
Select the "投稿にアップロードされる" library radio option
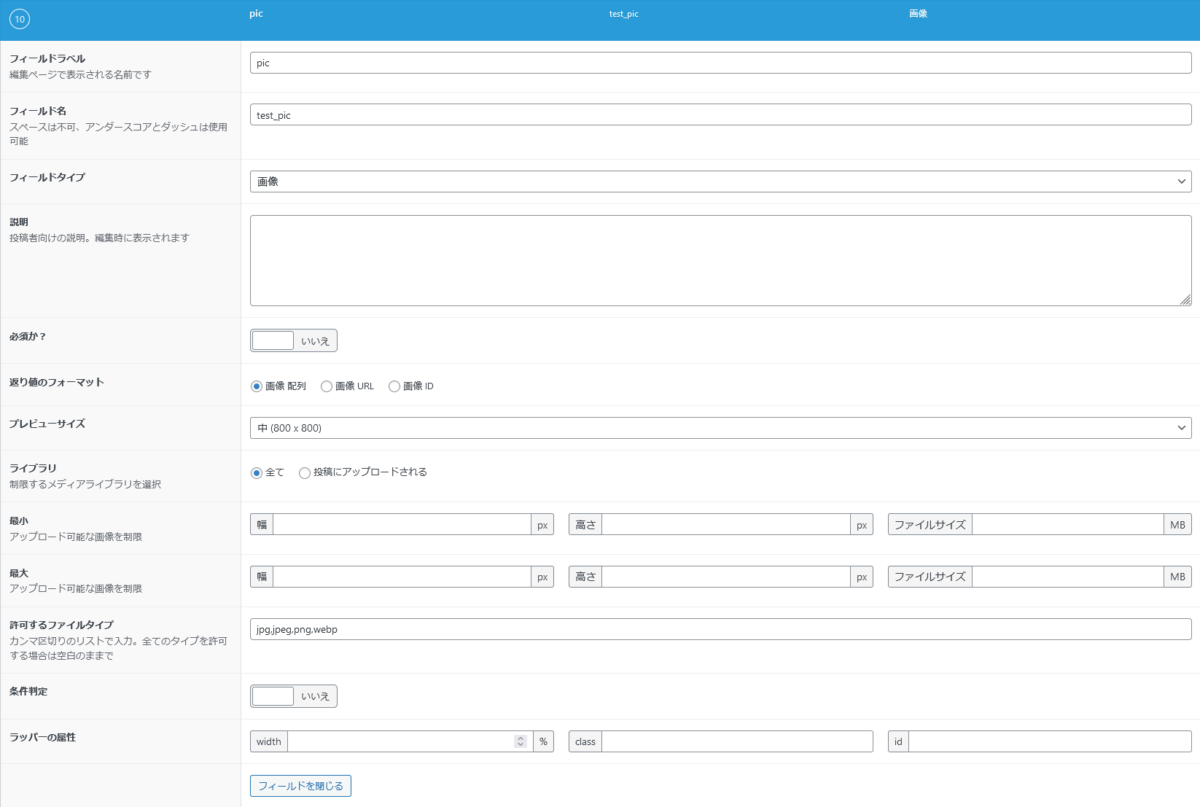tap(305, 473)
